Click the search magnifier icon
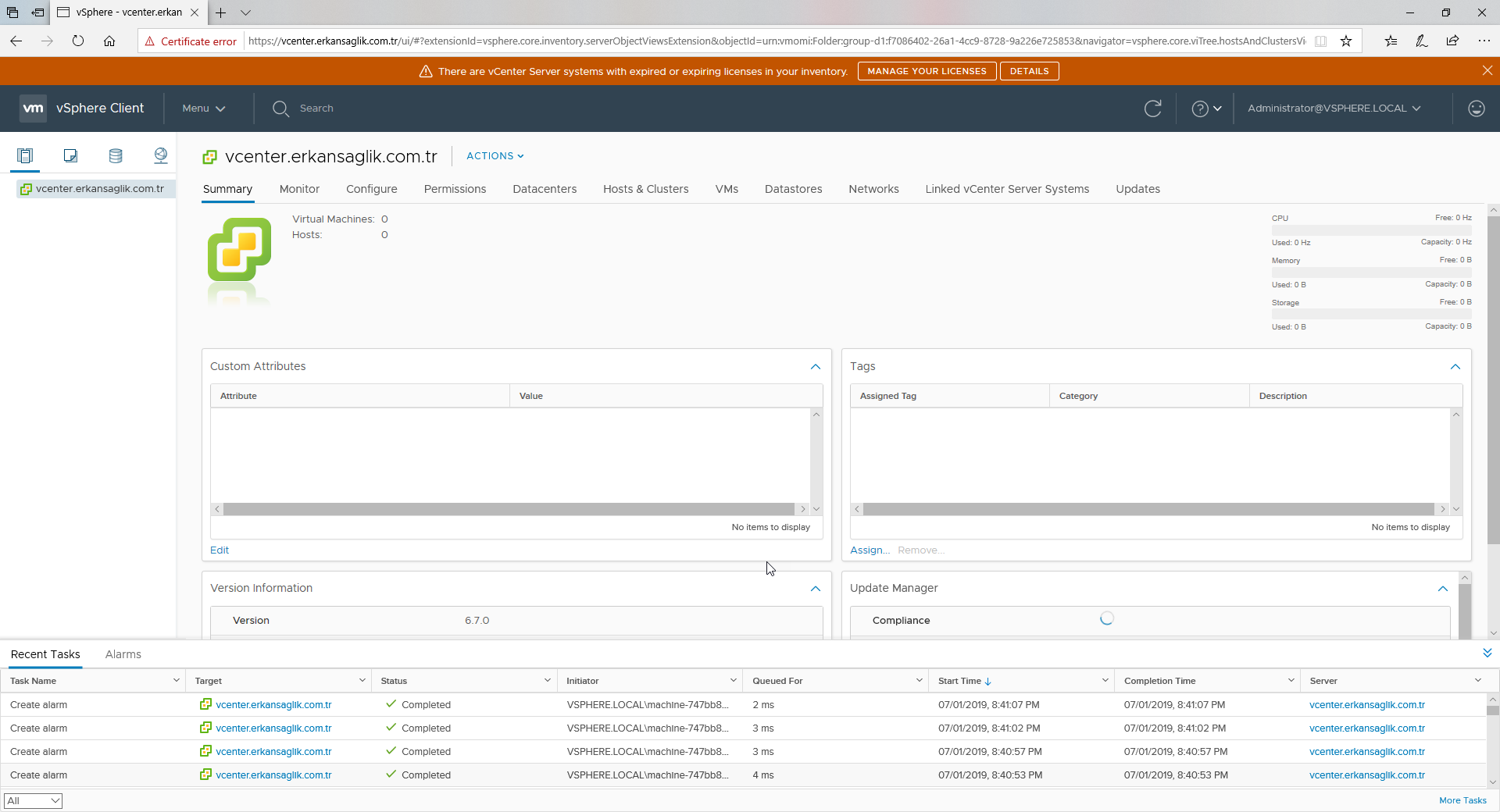The height and width of the screenshot is (812, 1500). pos(280,109)
